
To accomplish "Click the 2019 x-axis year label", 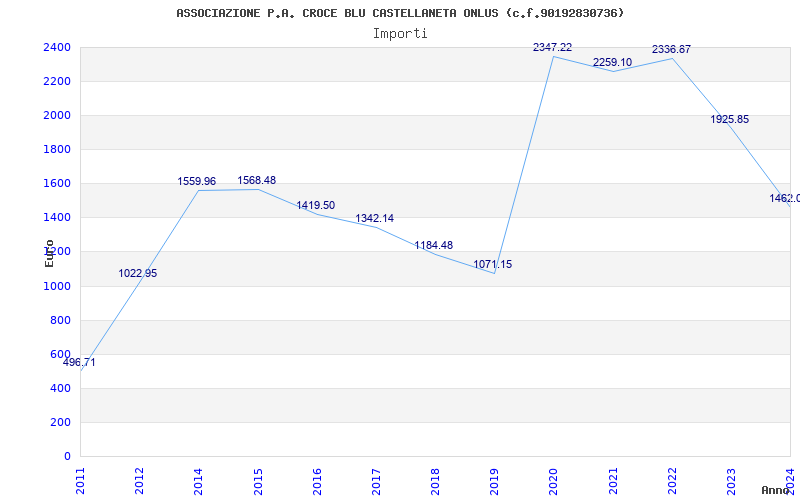I will (495, 481).
